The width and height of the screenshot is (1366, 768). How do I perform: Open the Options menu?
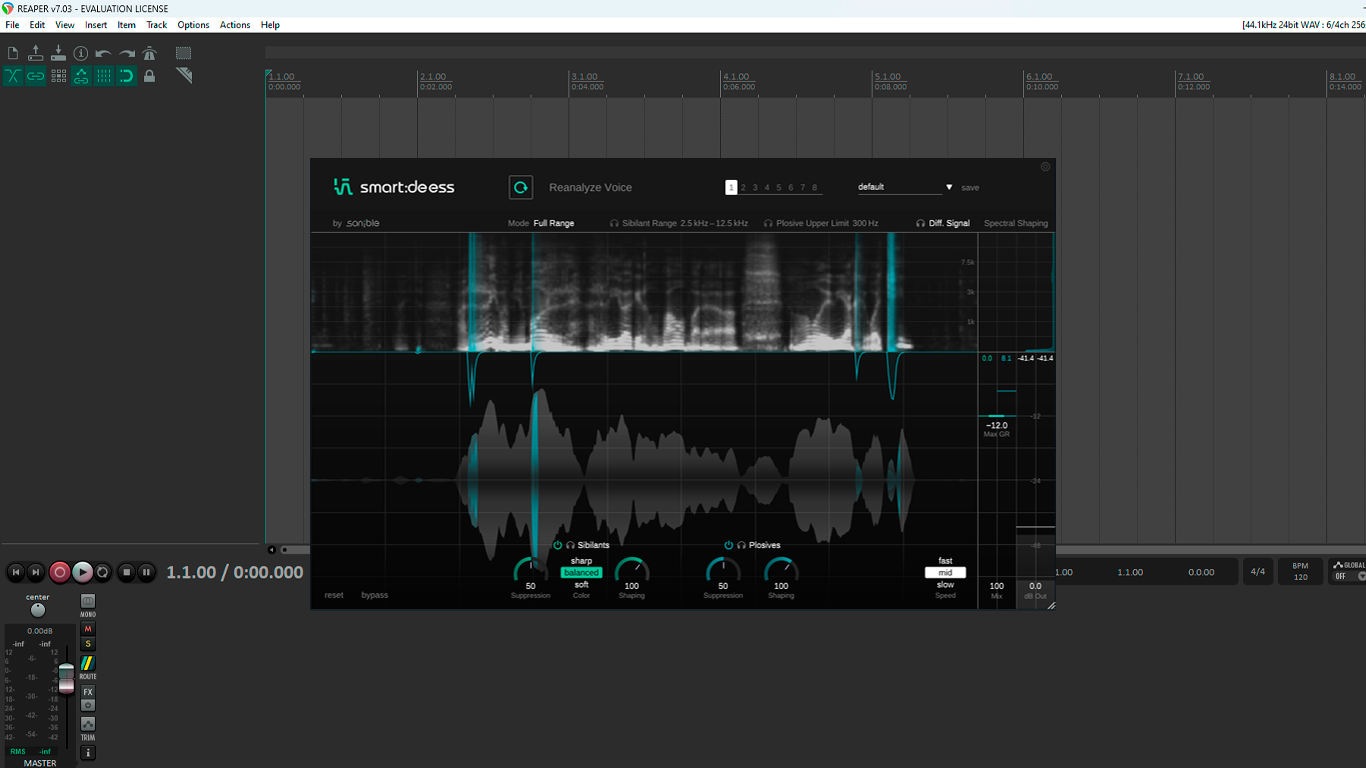click(194, 25)
